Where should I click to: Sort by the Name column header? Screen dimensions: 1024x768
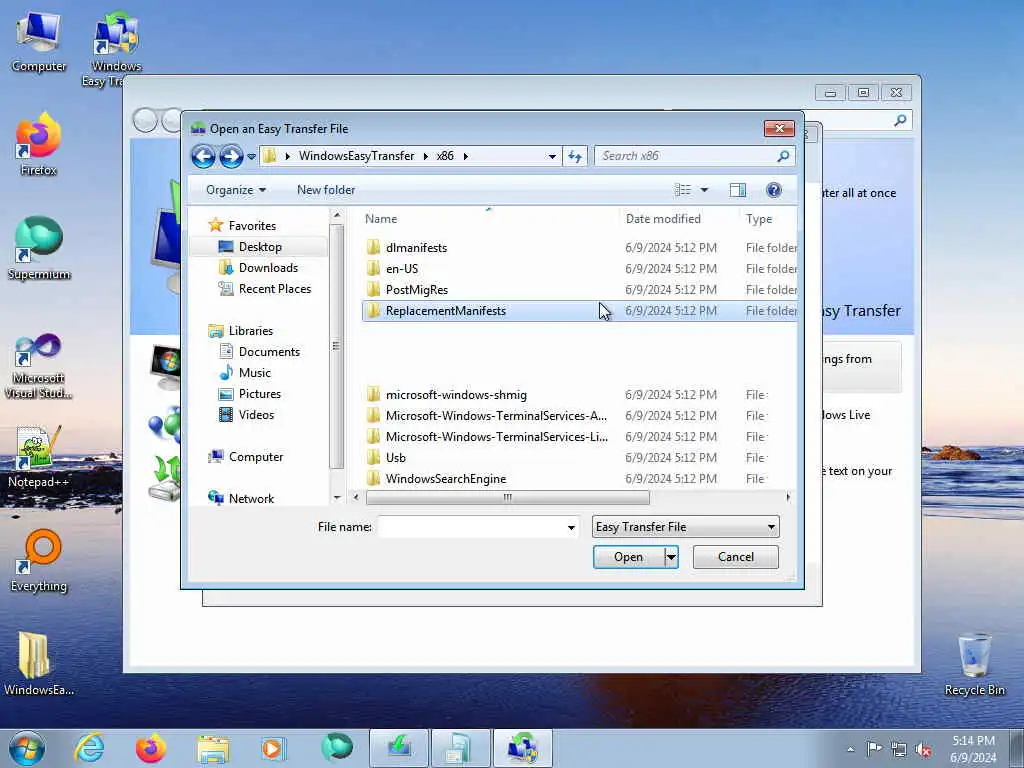381,219
